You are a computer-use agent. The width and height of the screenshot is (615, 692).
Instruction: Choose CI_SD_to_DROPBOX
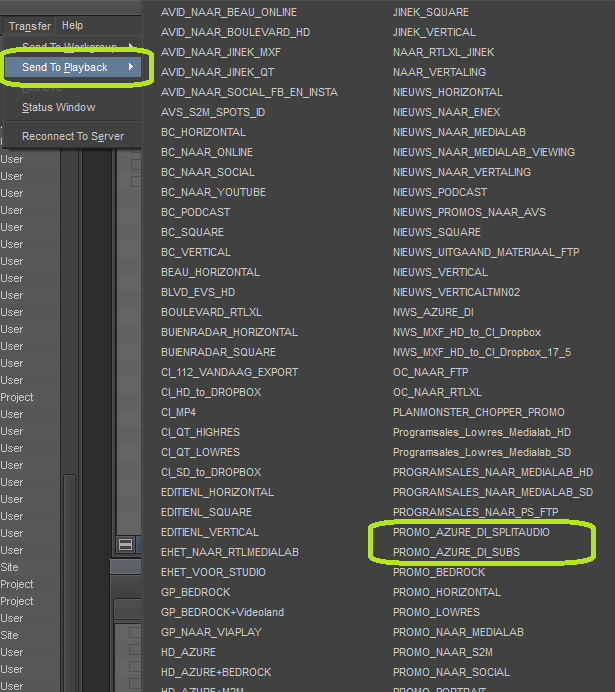point(211,472)
